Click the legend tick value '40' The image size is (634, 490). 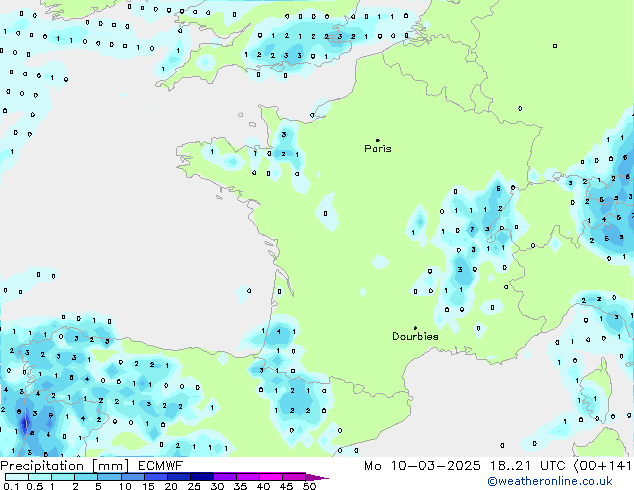[264, 486]
